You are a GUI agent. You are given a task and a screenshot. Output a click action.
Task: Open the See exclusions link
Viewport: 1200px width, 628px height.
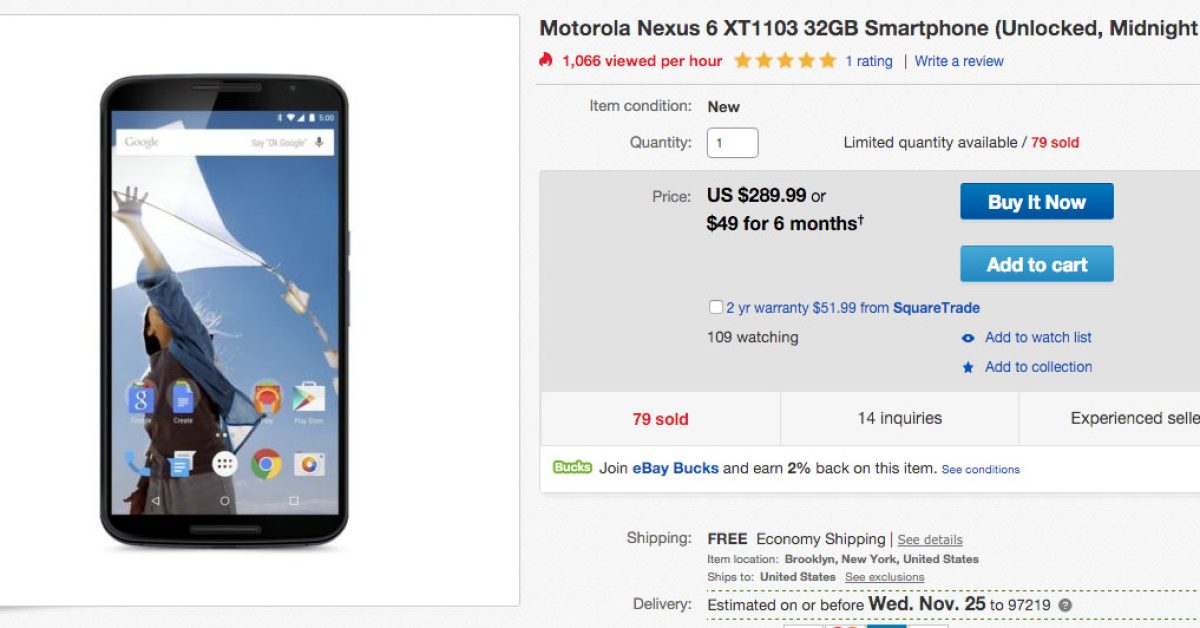(x=884, y=577)
